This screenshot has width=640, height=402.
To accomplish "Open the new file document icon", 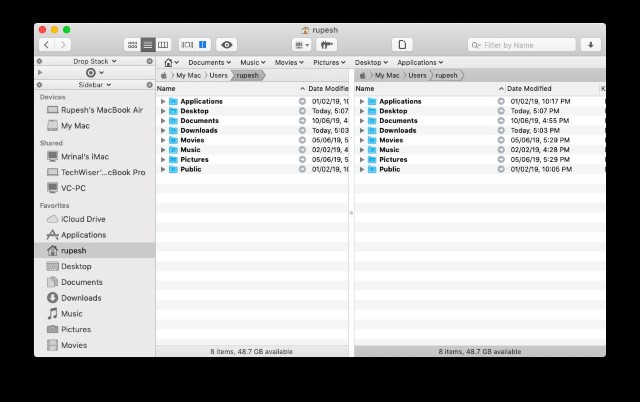I will 402,45.
